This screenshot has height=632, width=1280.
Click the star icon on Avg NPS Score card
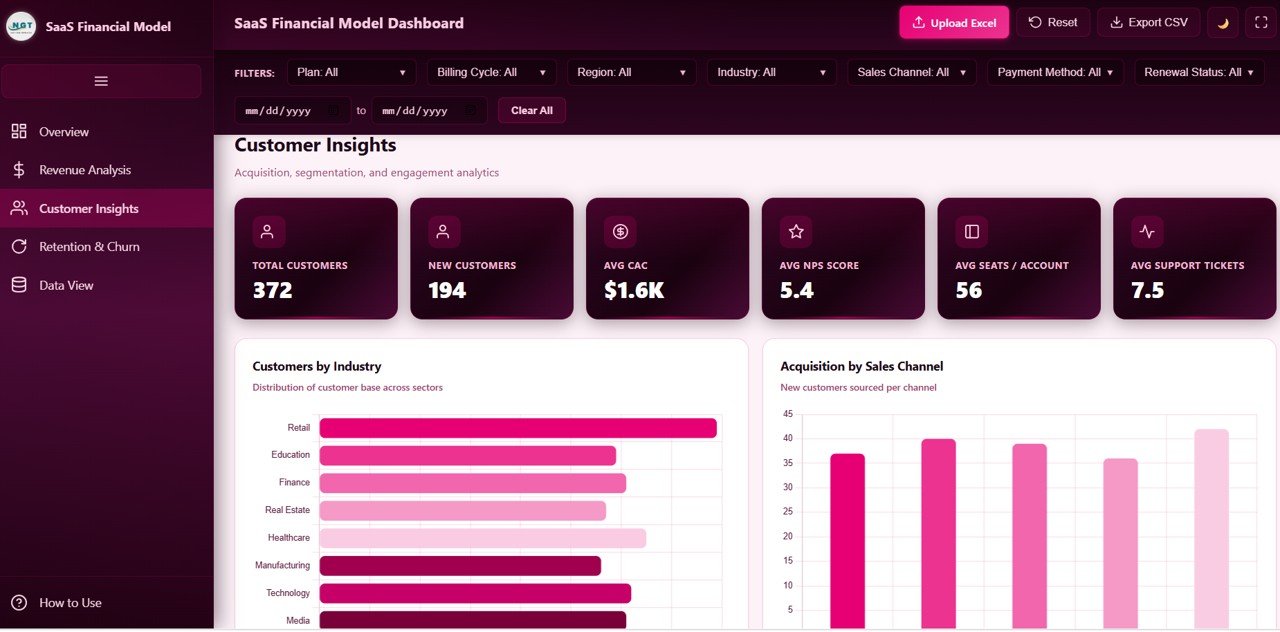pyautogui.click(x=795, y=231)
